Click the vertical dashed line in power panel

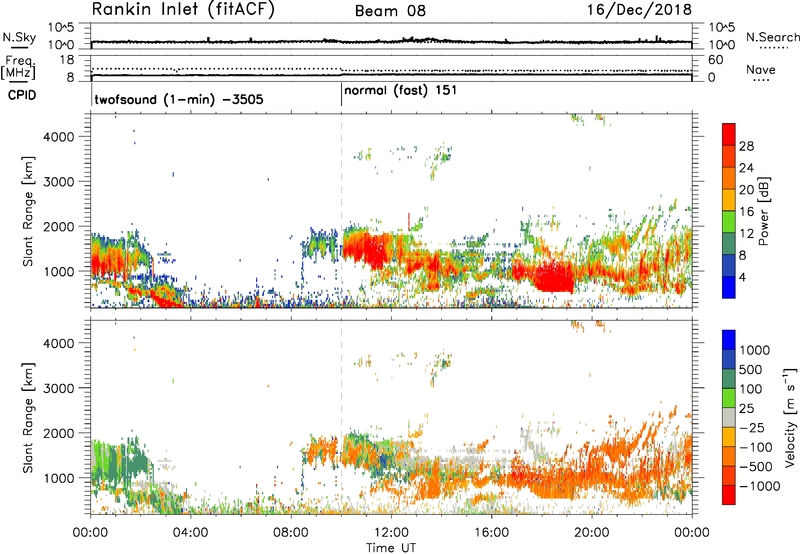341,211
